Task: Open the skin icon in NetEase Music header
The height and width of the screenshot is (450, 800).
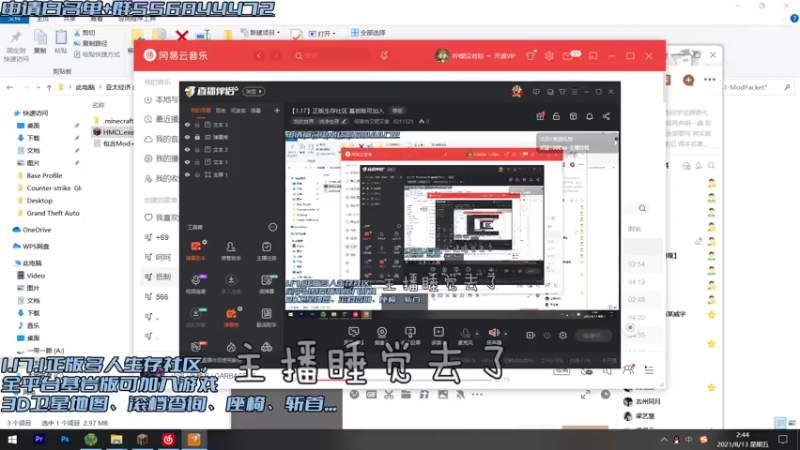Action: pyautogui.click(x=531, y=56)
